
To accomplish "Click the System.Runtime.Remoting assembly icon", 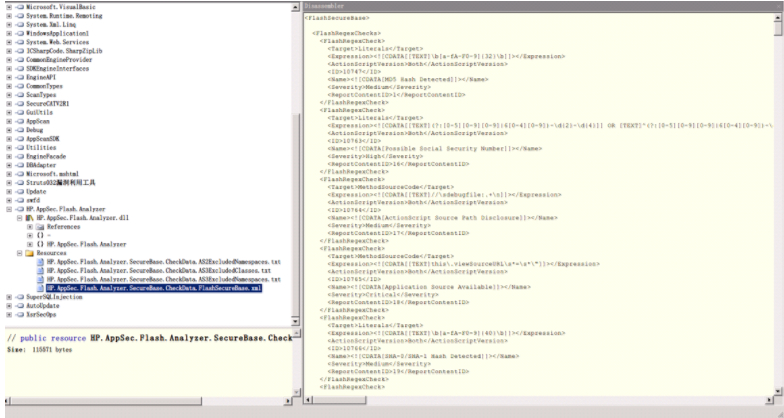I will point(20,16).
